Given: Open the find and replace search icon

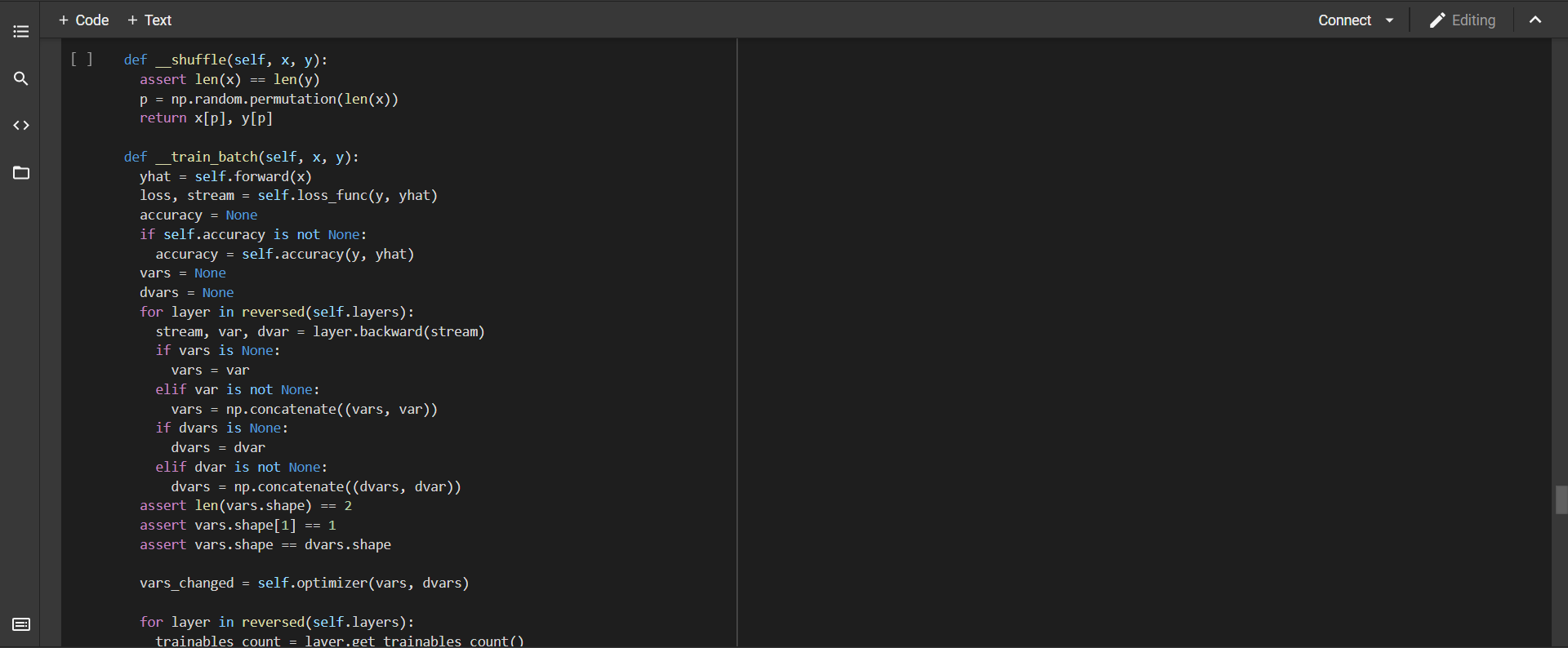Looking at the screenshot, I should click(x=21, y=78).
